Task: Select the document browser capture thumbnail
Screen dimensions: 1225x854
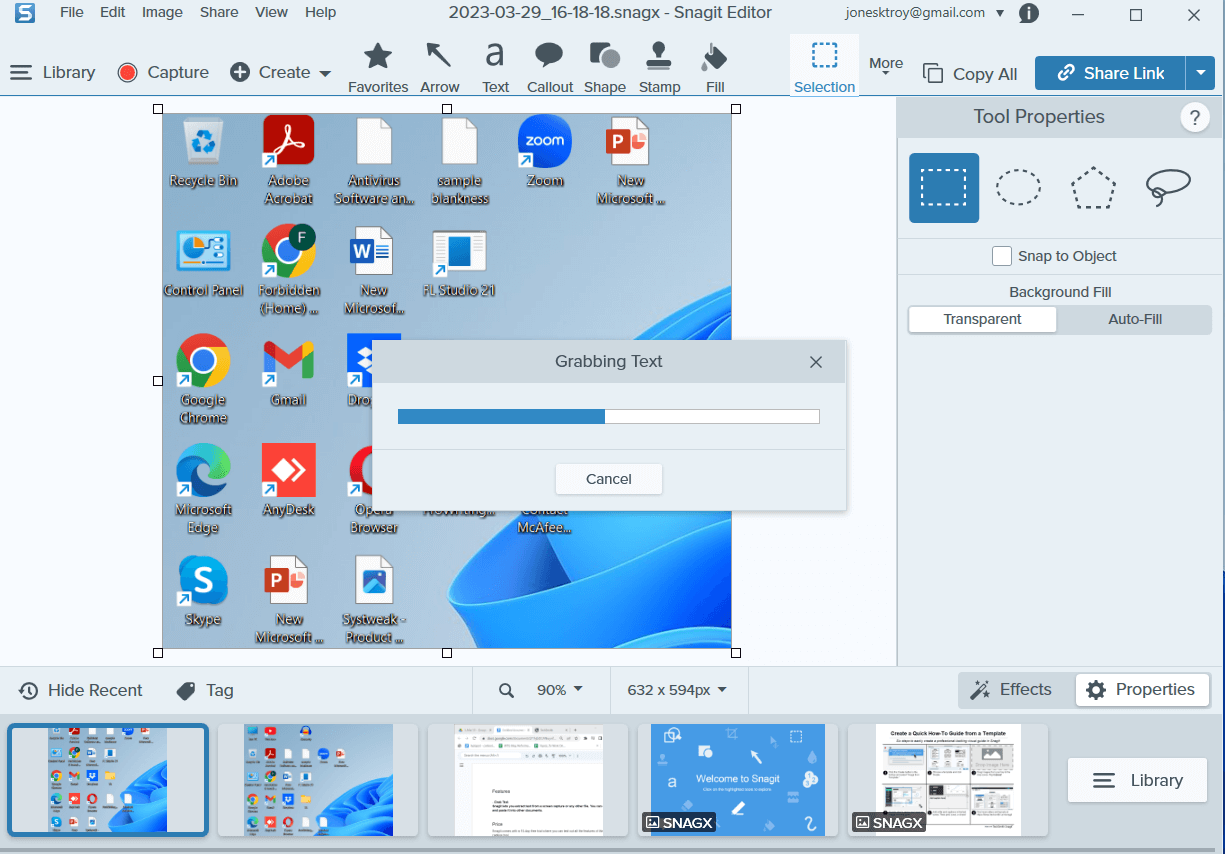Action: click(x=528, y=780)
